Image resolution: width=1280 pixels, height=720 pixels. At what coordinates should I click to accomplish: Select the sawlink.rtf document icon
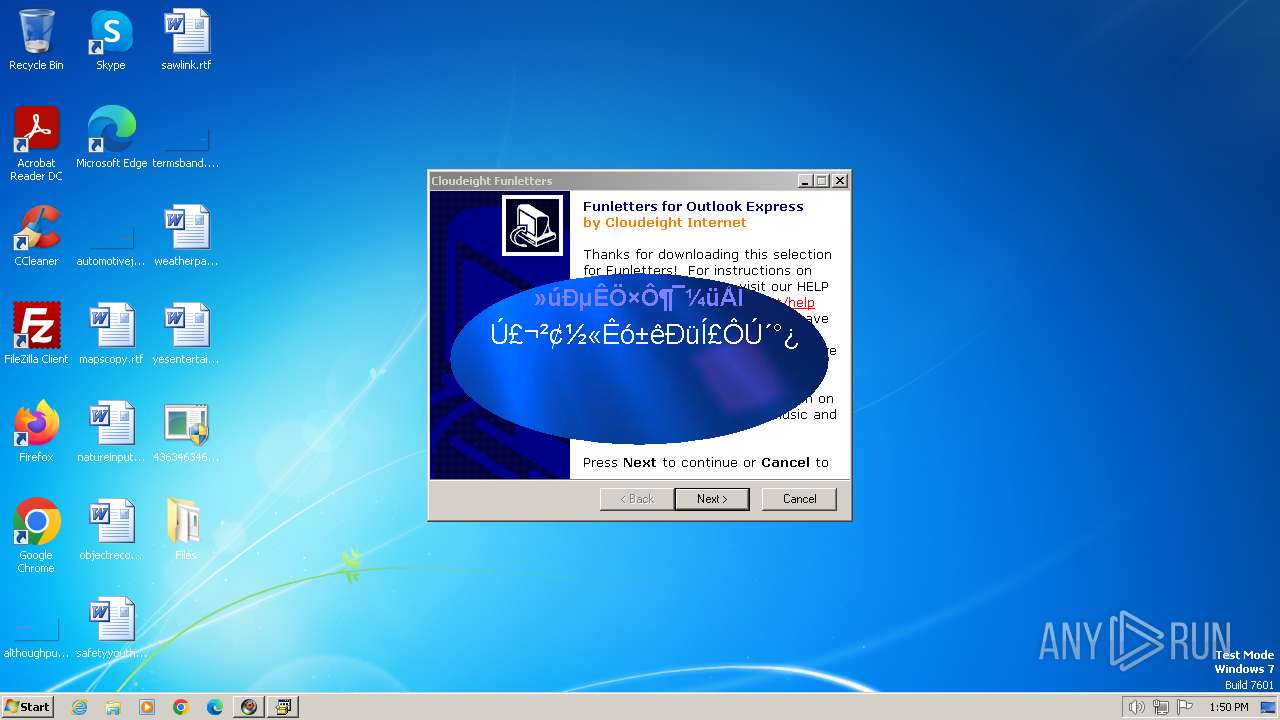[186, 40]
